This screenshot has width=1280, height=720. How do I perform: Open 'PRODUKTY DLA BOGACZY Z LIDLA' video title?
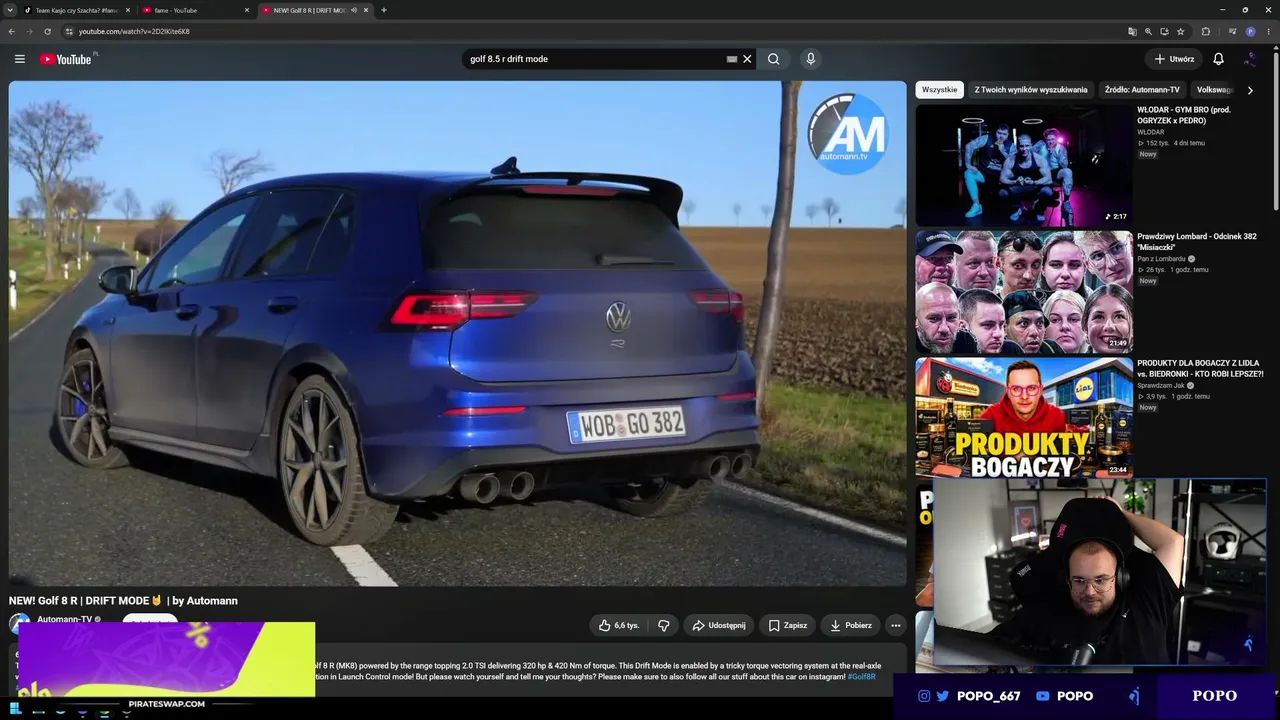1200,369
